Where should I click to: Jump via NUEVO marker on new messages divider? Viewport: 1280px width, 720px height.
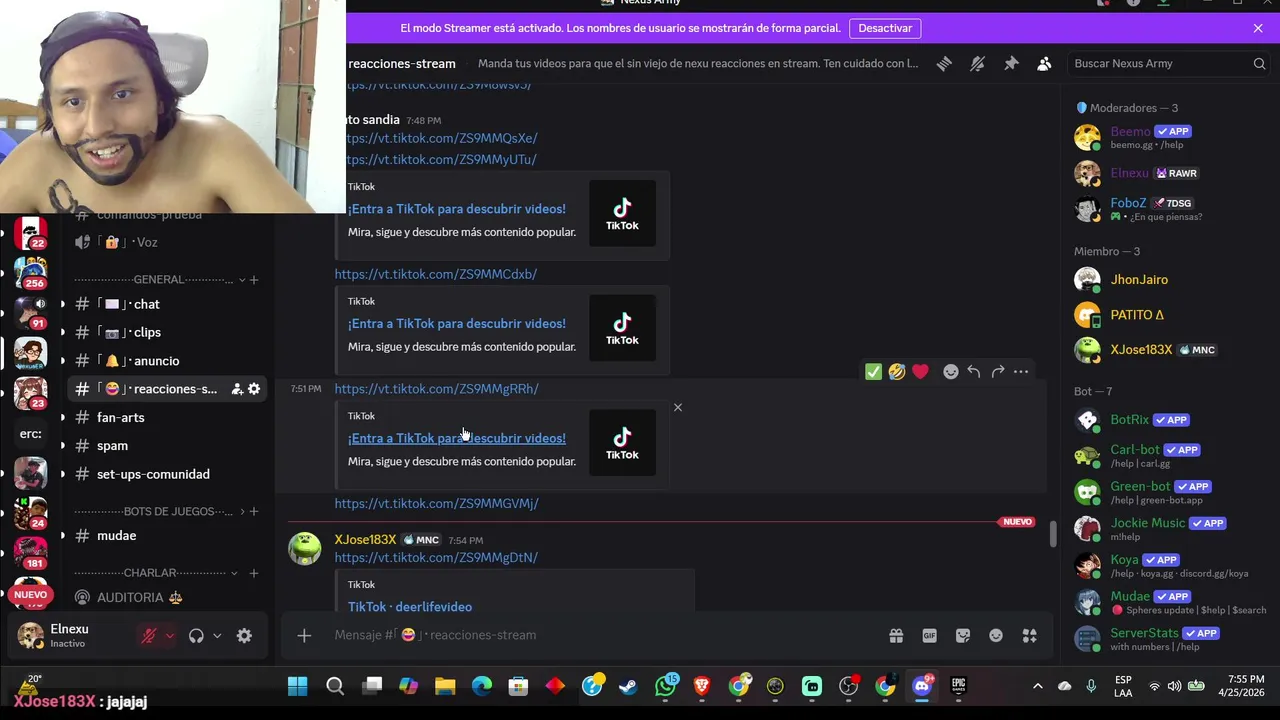point(1017,521)
